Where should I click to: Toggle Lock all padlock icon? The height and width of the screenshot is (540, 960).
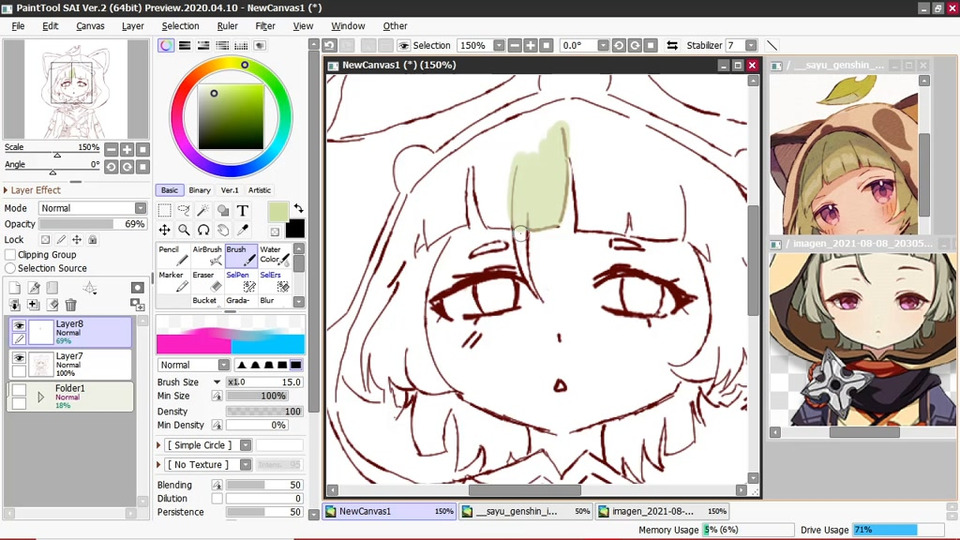click(x=92, y=240)
